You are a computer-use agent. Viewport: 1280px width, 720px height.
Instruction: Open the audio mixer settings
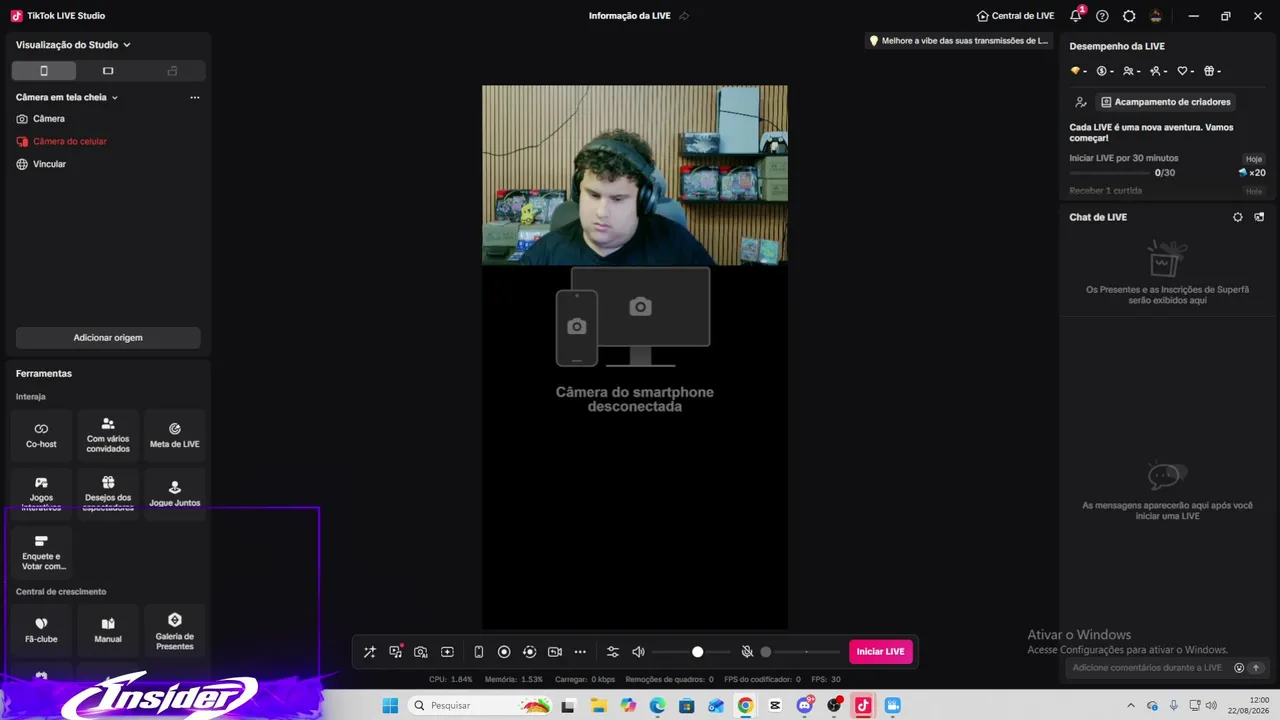pos(613,652)
